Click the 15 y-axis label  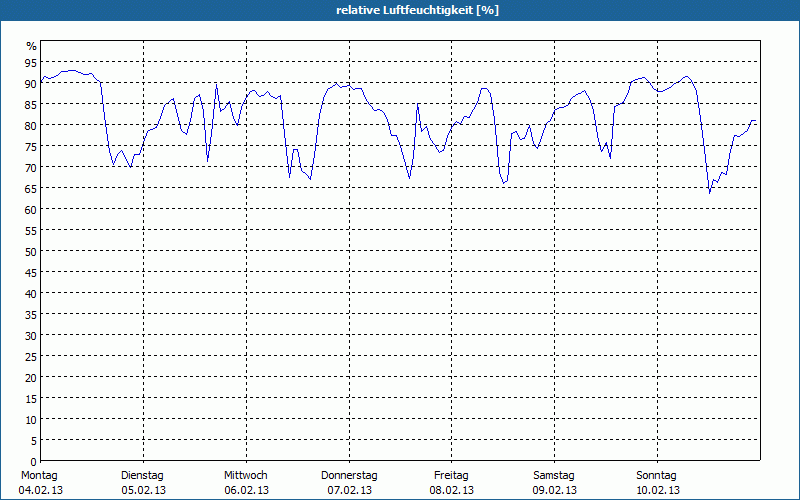tap(31, 398)
